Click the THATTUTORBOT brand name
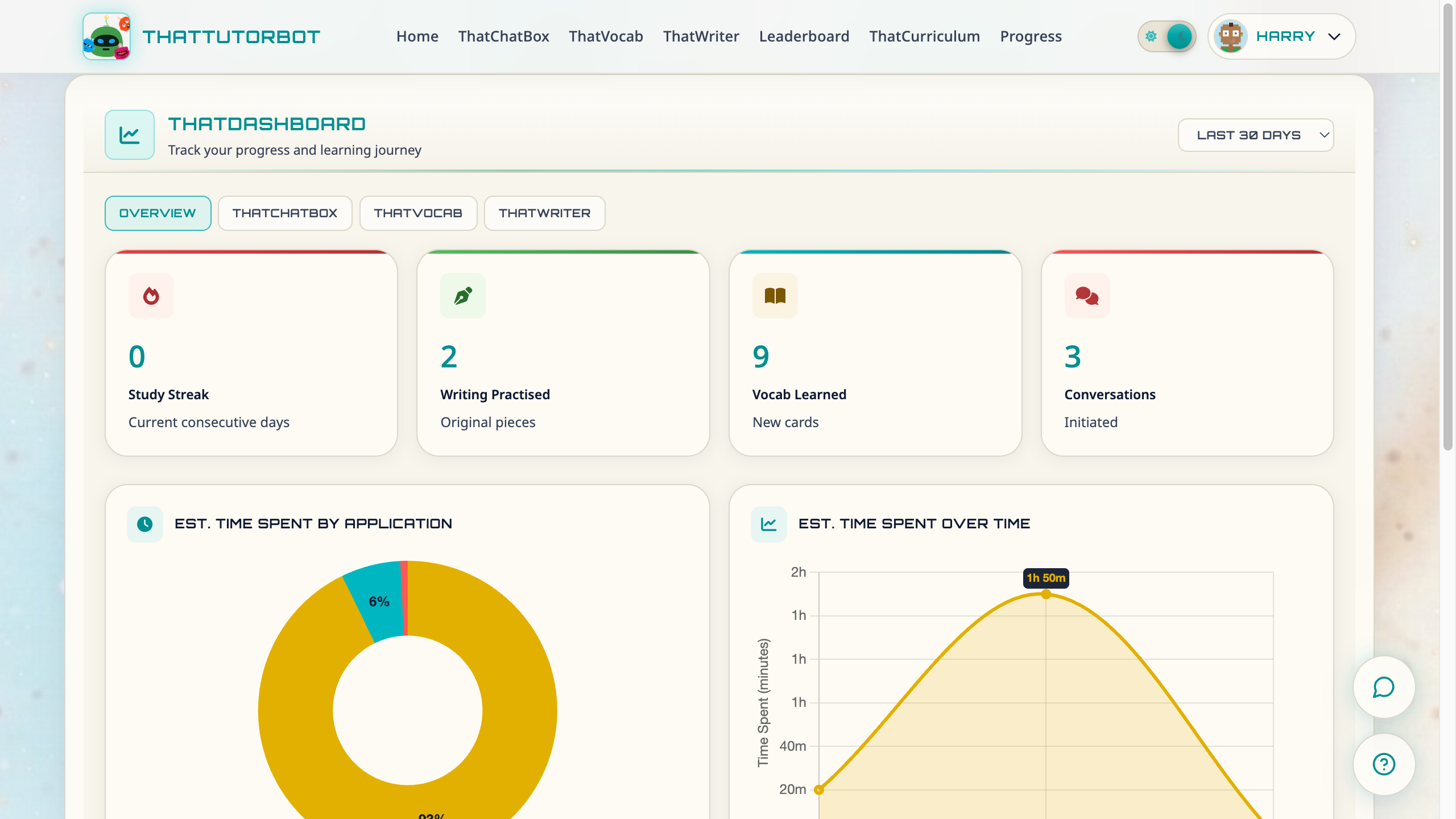 pyautogui.click(x=231, y=37)
